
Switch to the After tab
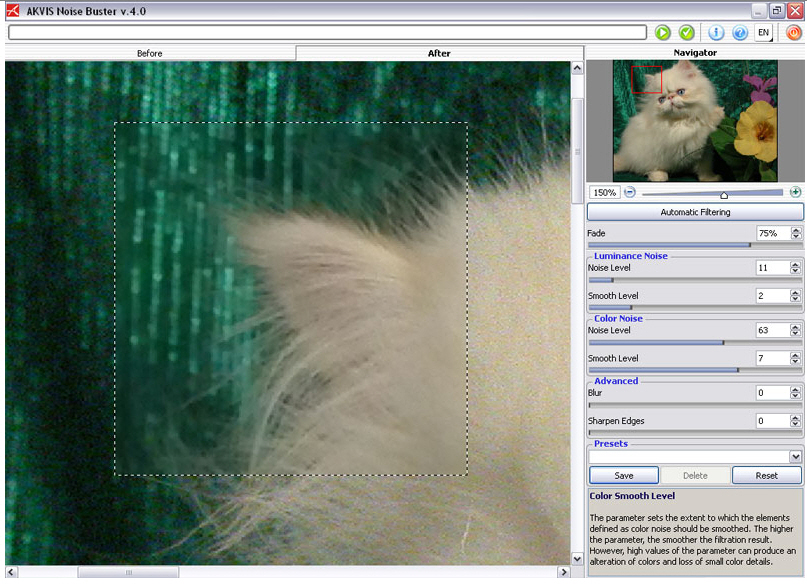click(439, 53)
